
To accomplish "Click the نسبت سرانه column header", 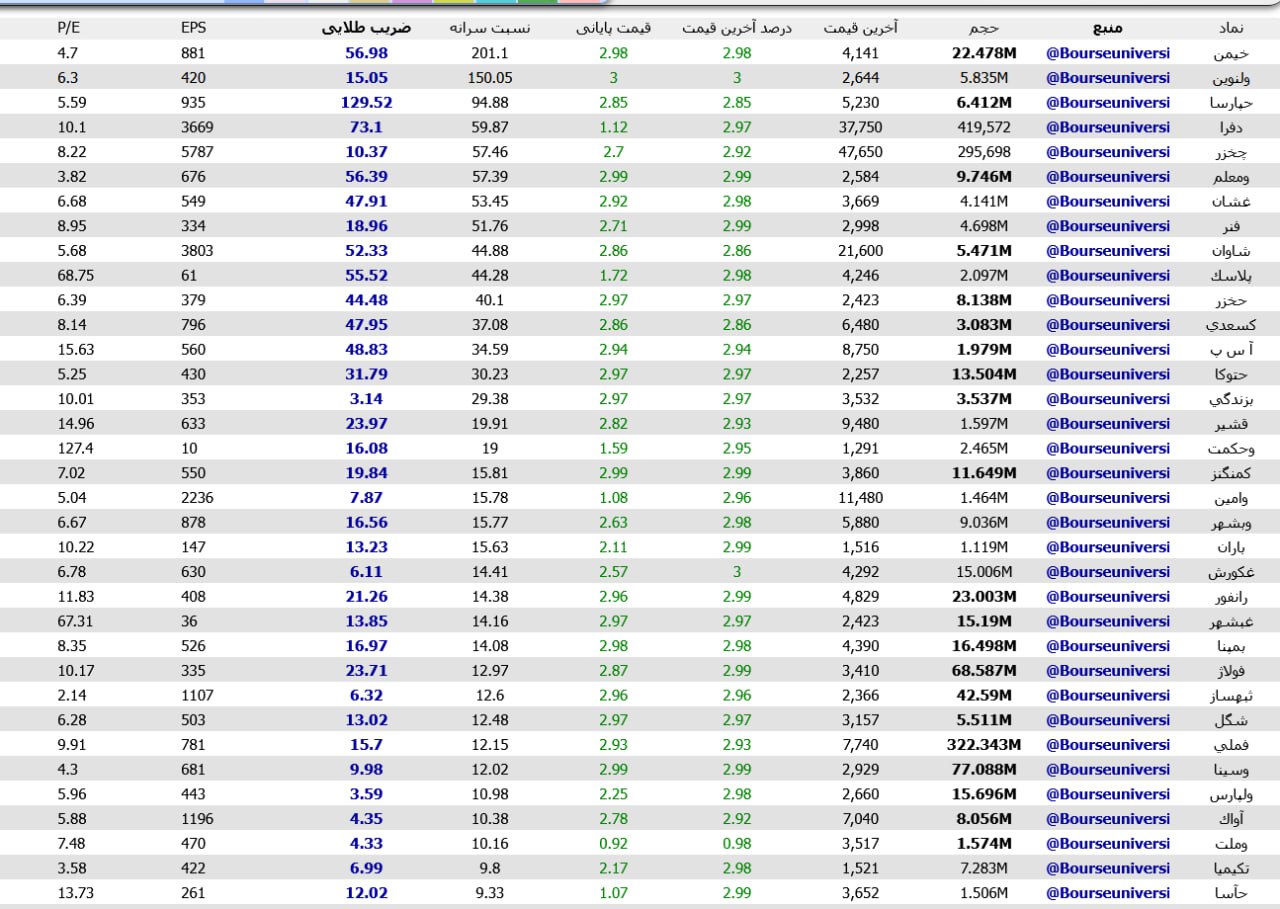I will click(x=489, y=28).
